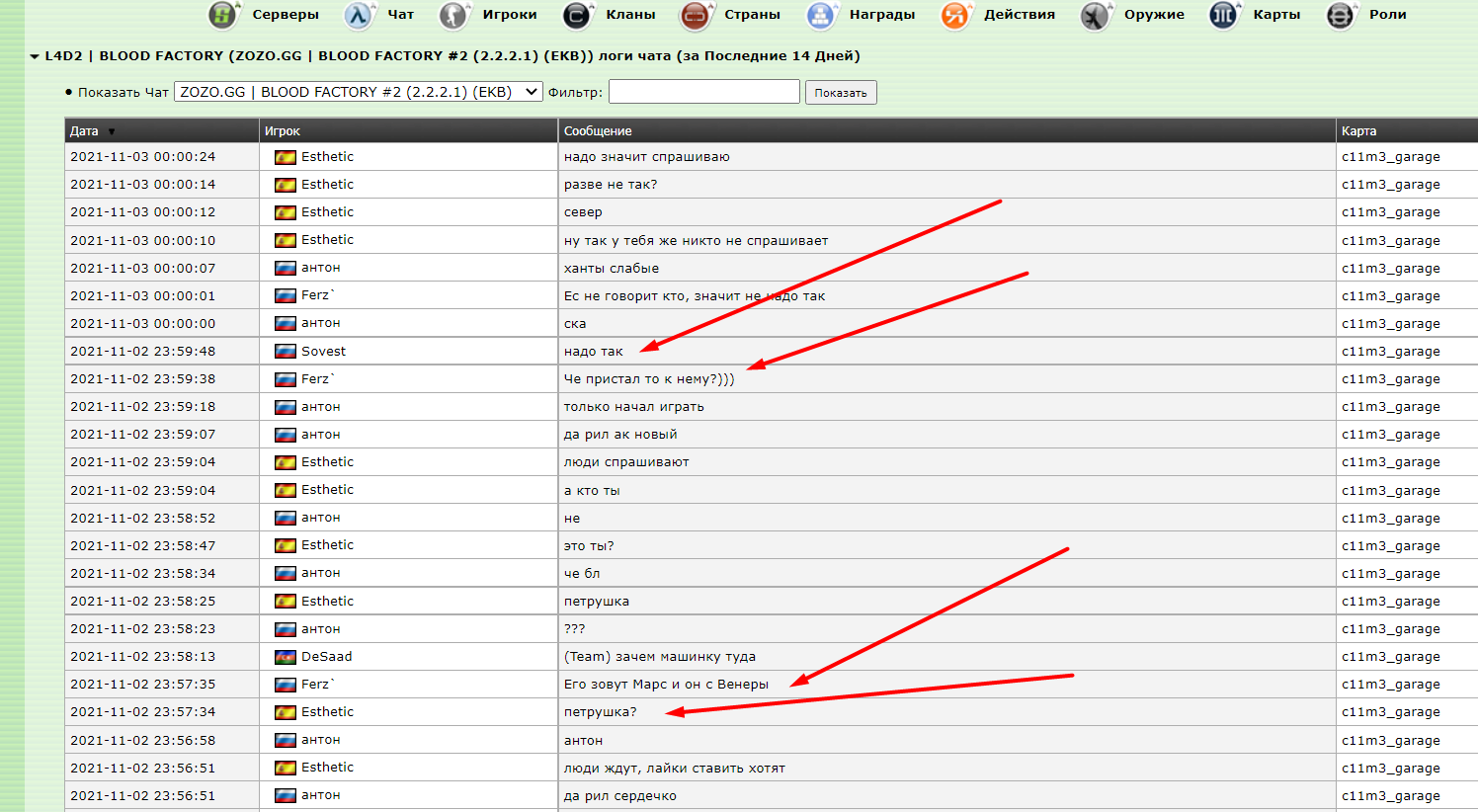Open the Оружие icon
Image resolution: width=1478 pixels, height=812 pixels.
click(1096, 15)
